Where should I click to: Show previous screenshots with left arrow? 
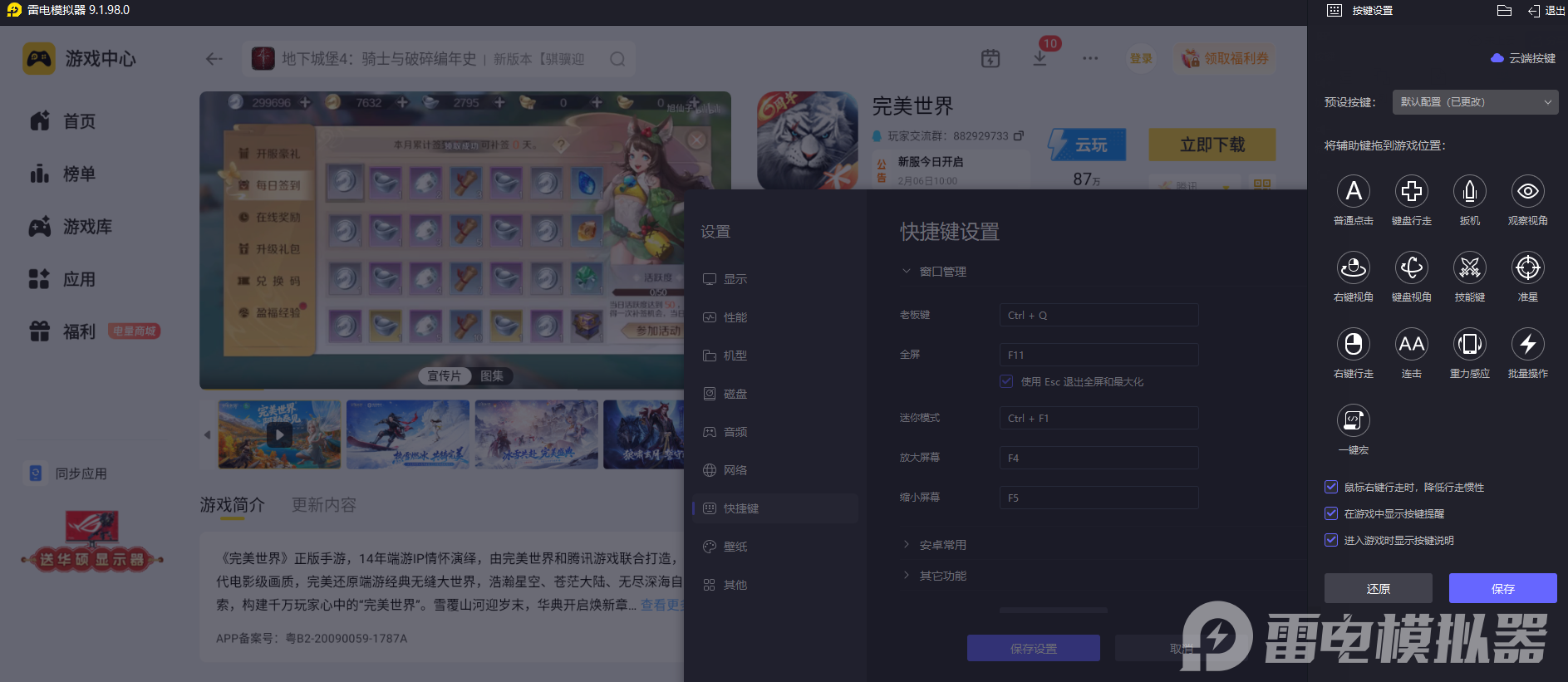tap(207, 434)
